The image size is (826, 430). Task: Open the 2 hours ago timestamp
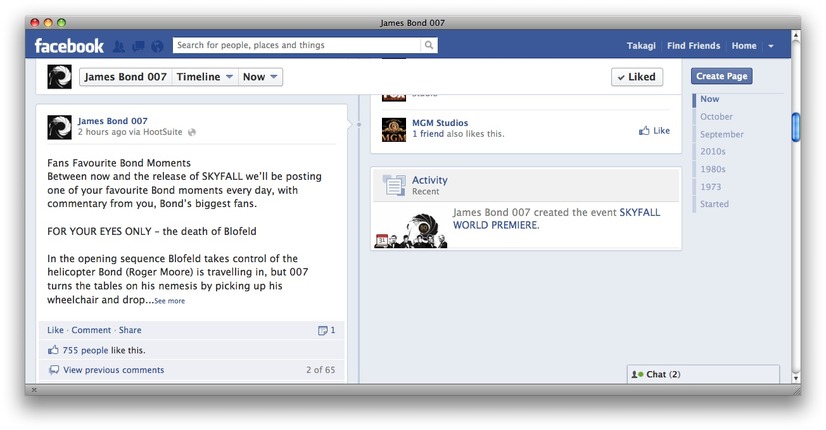(103, 132)
